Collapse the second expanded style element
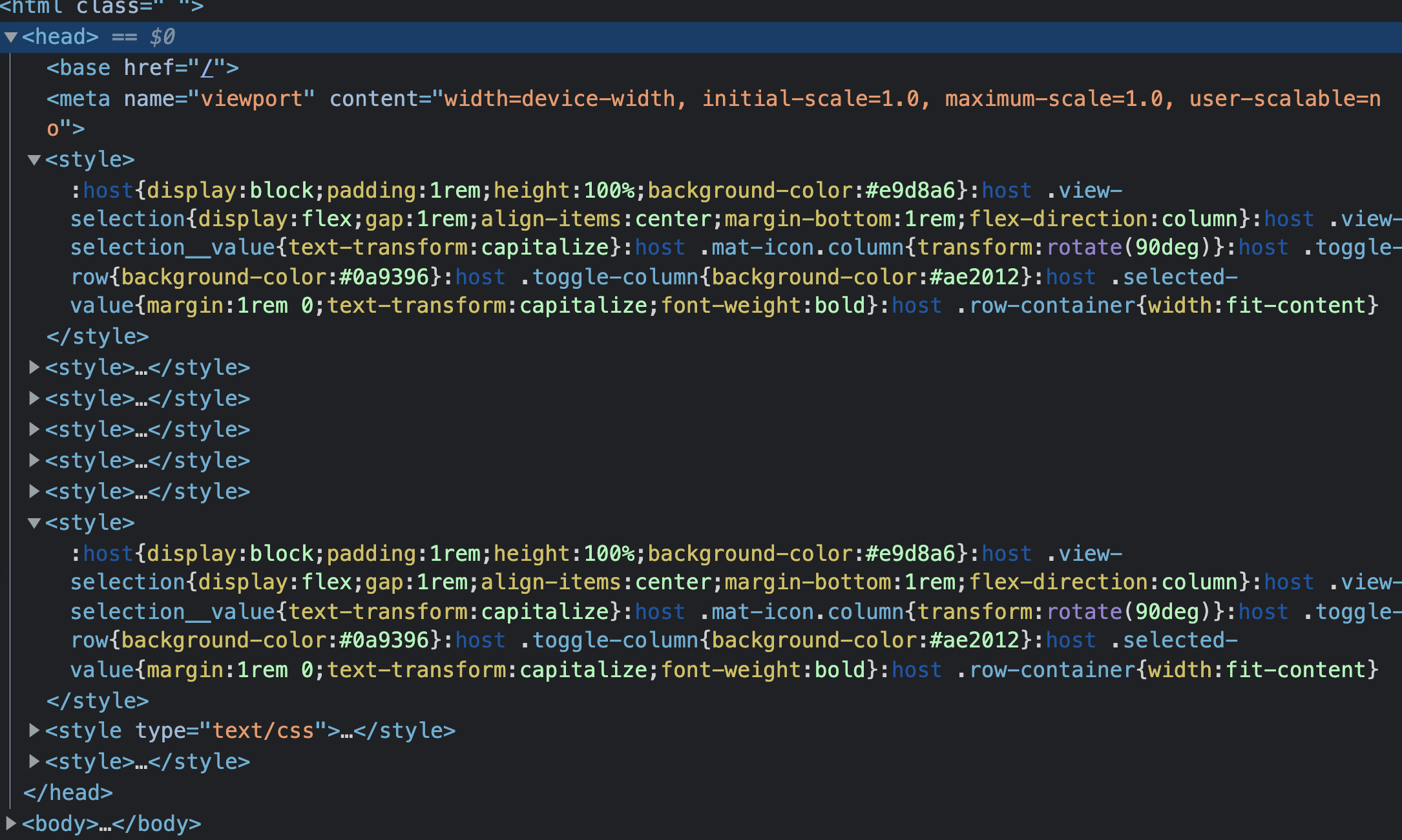Screen dimensions: 1402x840 34,523
